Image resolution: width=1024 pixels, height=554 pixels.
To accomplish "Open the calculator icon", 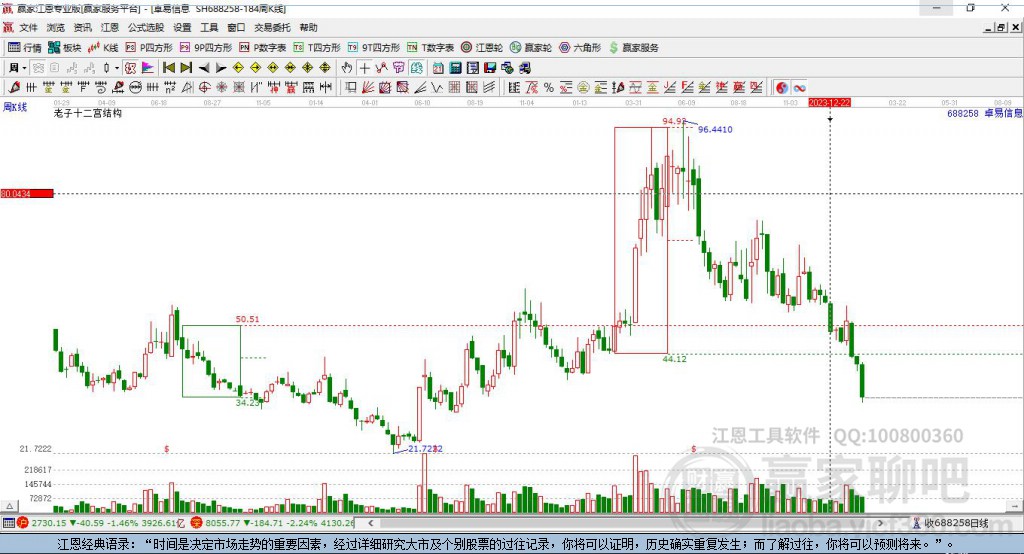I will (455, 68).
